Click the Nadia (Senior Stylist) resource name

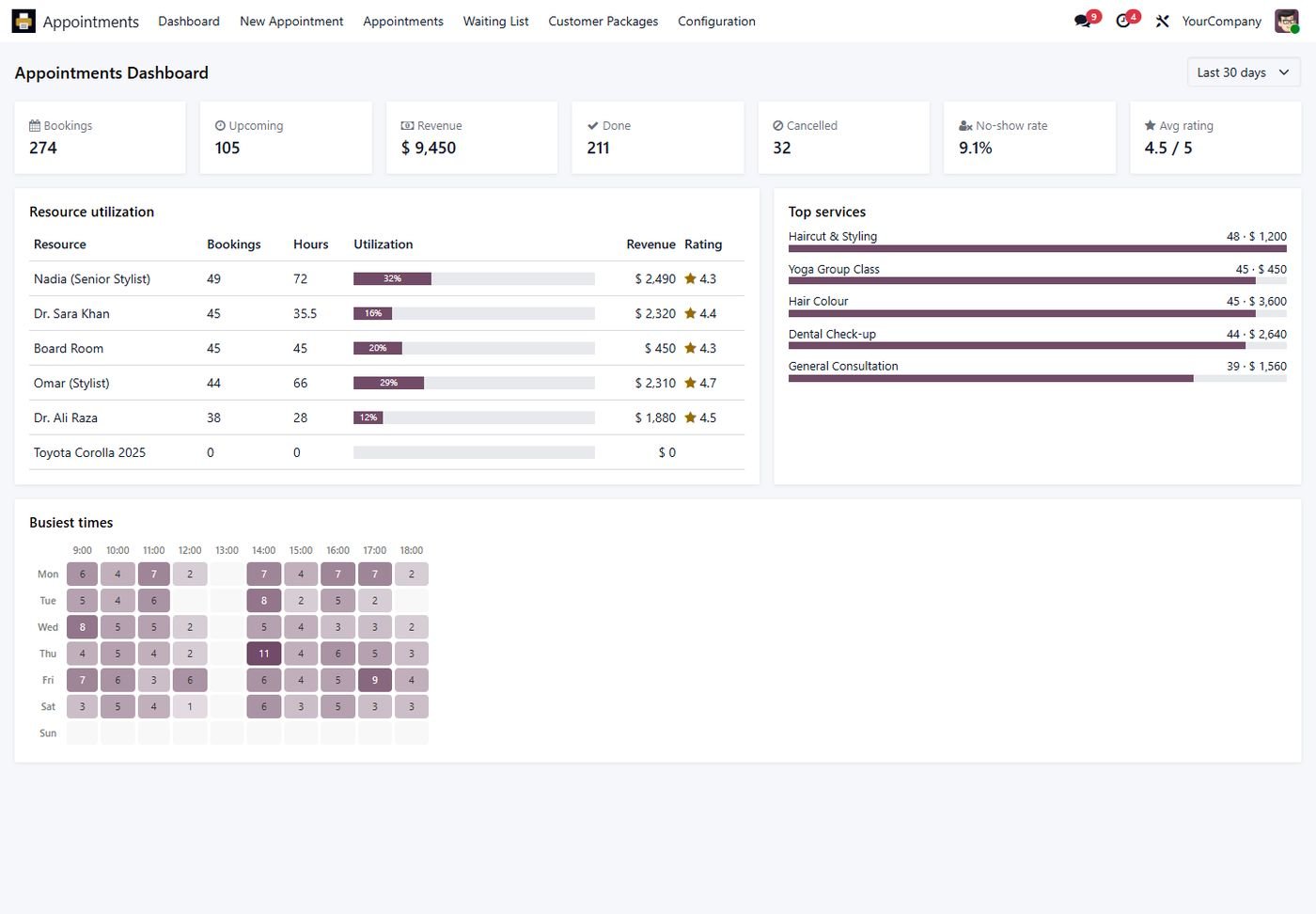coord(92,278)
